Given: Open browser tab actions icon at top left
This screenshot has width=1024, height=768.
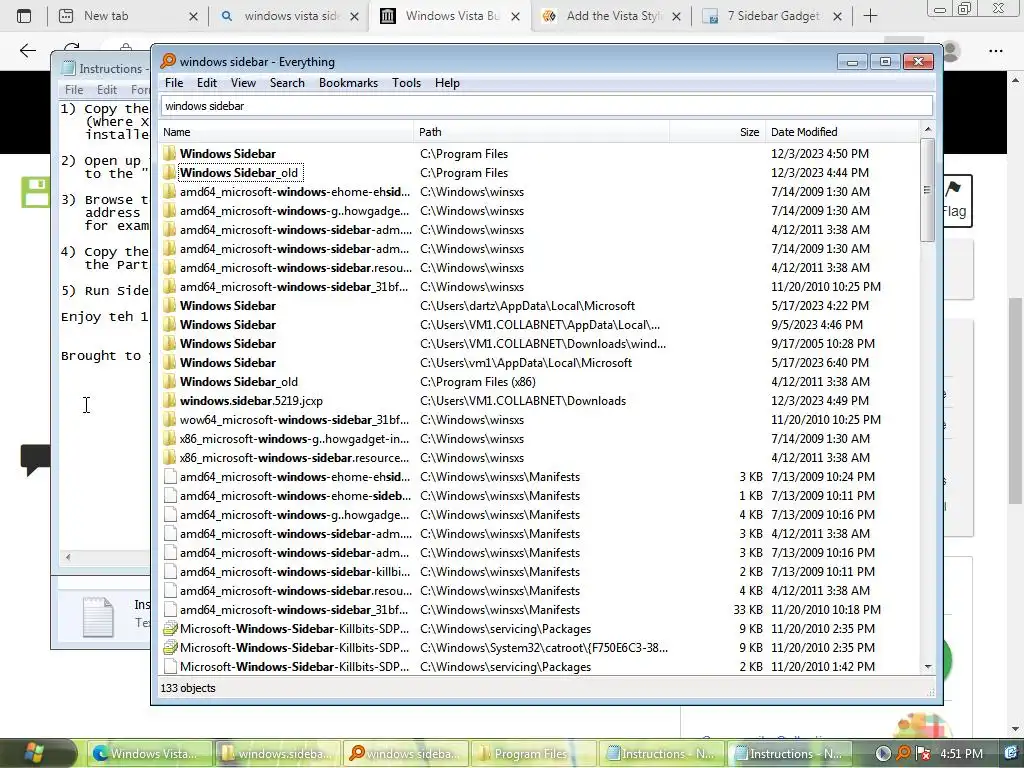Looking at the screenshot, I should pos(24,16).
